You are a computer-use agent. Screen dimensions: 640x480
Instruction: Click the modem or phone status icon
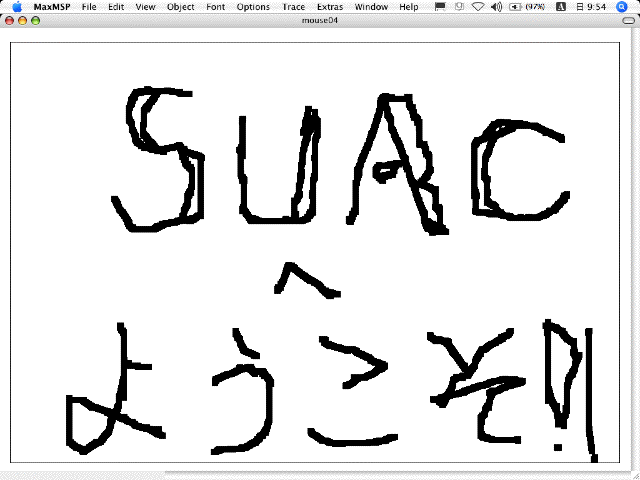point(460,7)
